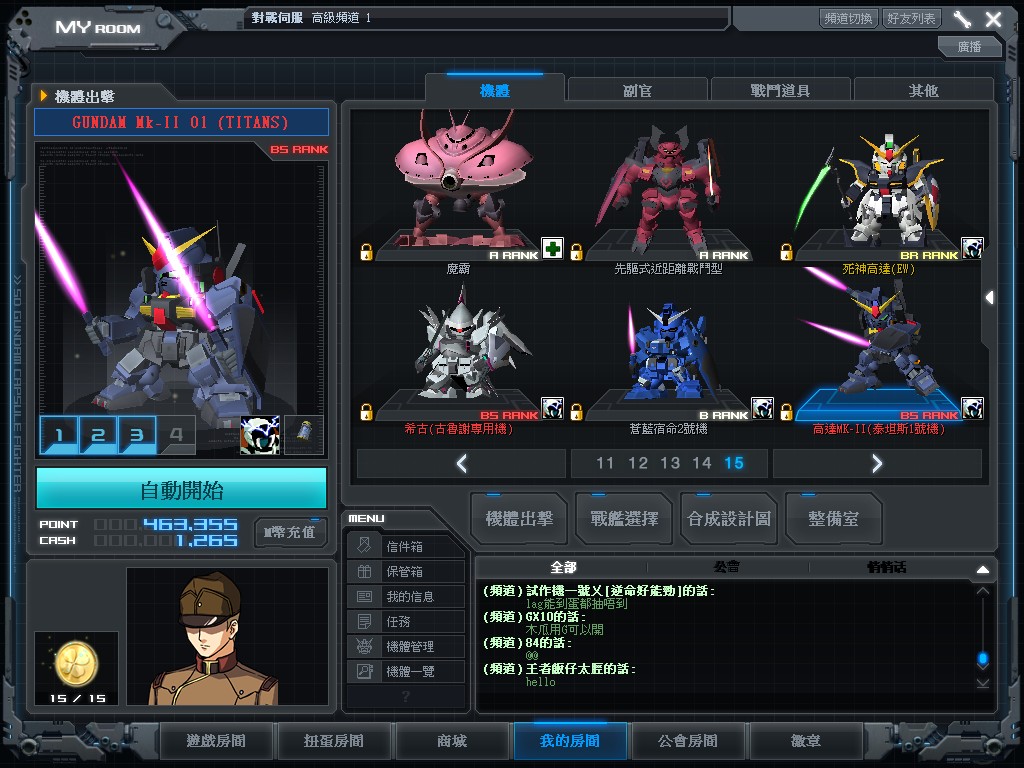Switch to the 副官 tab
Viewport: 1024px width, 768px height.
pos(637,90)
